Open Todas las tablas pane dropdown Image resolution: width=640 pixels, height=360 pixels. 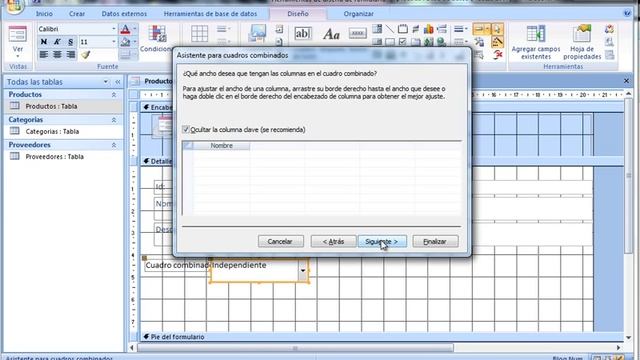tap(106, 82)
